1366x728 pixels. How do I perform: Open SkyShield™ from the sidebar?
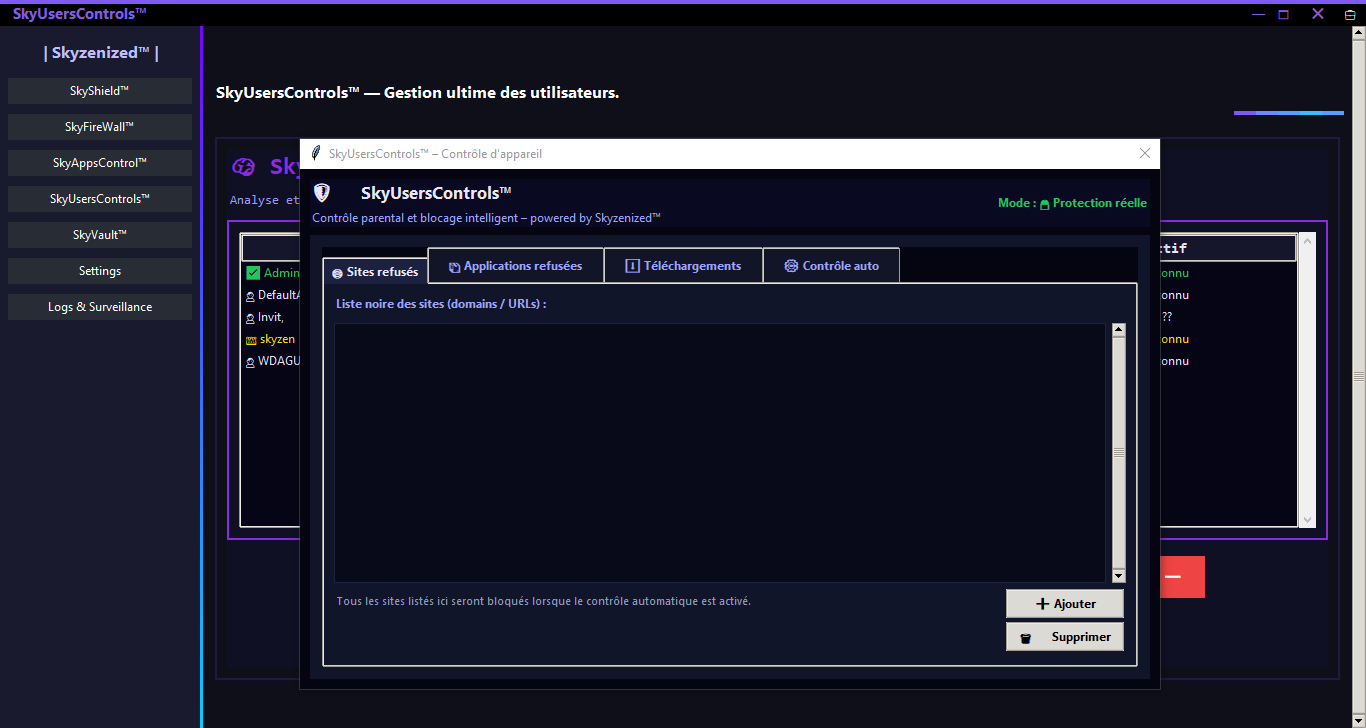[x=100, y=91]
